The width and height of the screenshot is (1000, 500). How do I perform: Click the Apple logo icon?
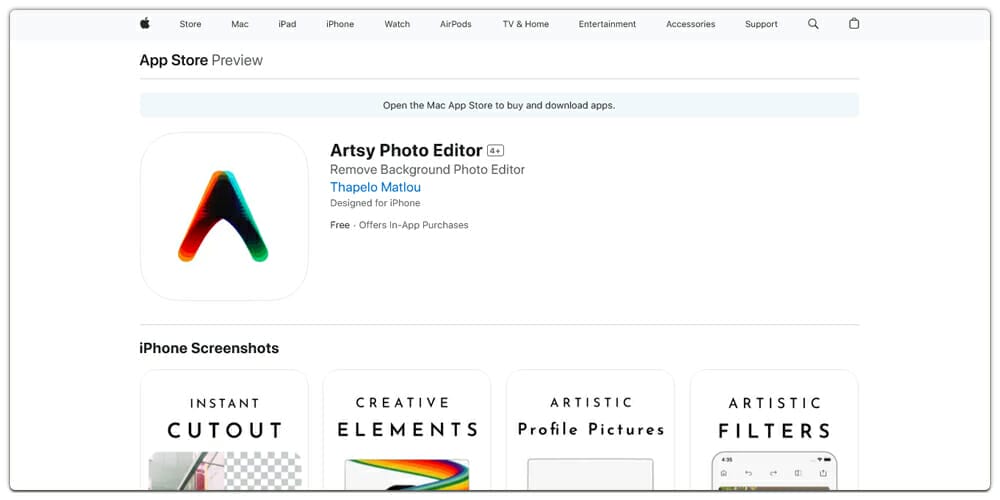pos(145,24)
